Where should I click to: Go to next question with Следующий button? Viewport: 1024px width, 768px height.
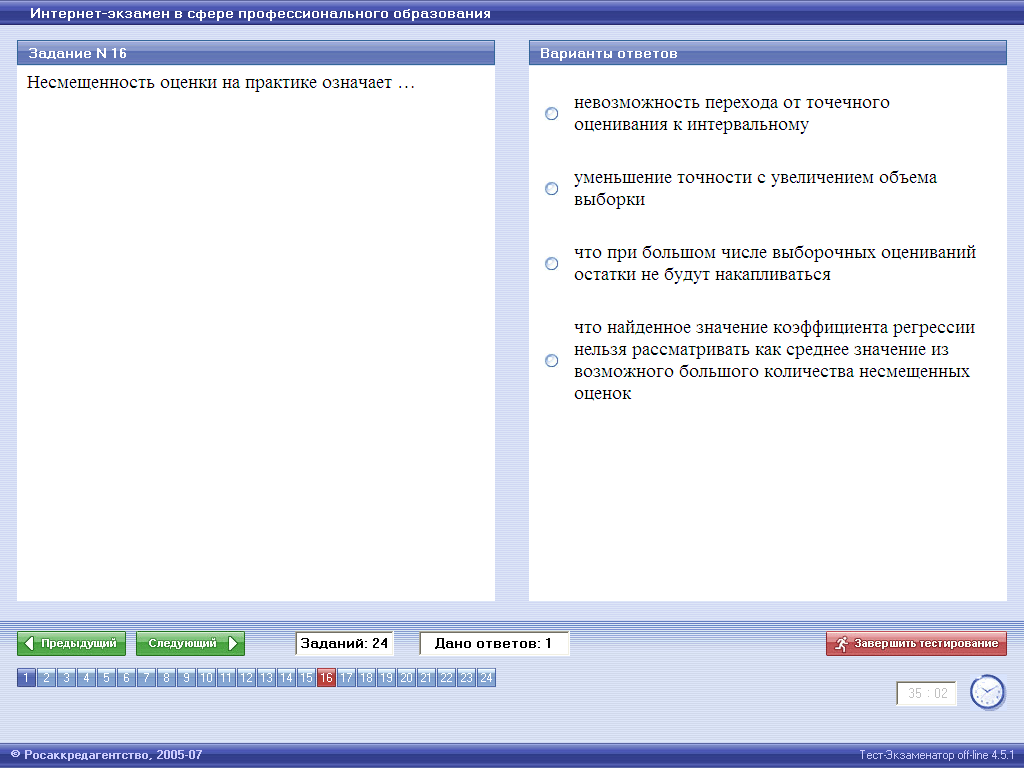click(x=190, y=643)
